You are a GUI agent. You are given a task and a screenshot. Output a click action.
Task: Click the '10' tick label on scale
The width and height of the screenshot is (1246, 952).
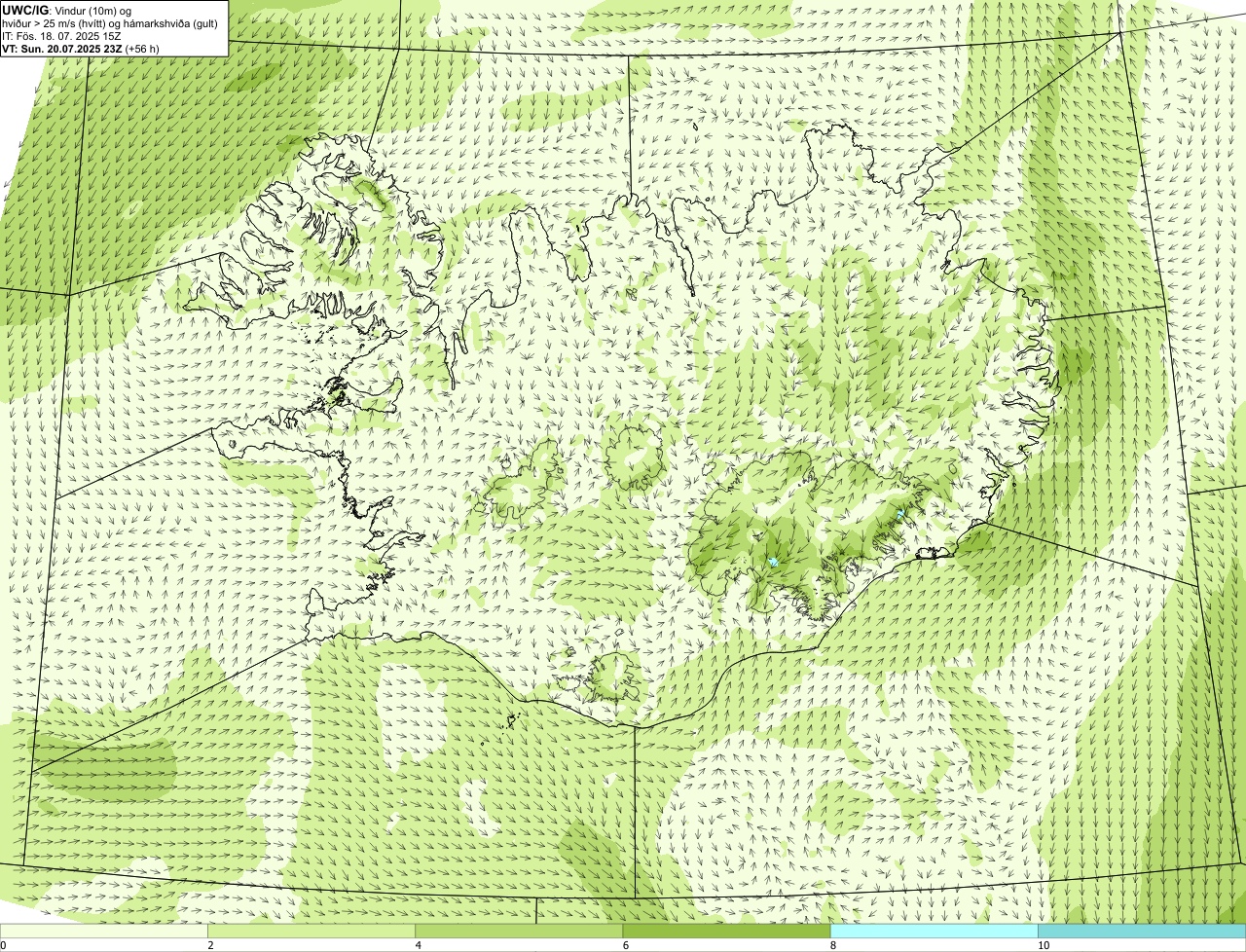point(1043,945)
